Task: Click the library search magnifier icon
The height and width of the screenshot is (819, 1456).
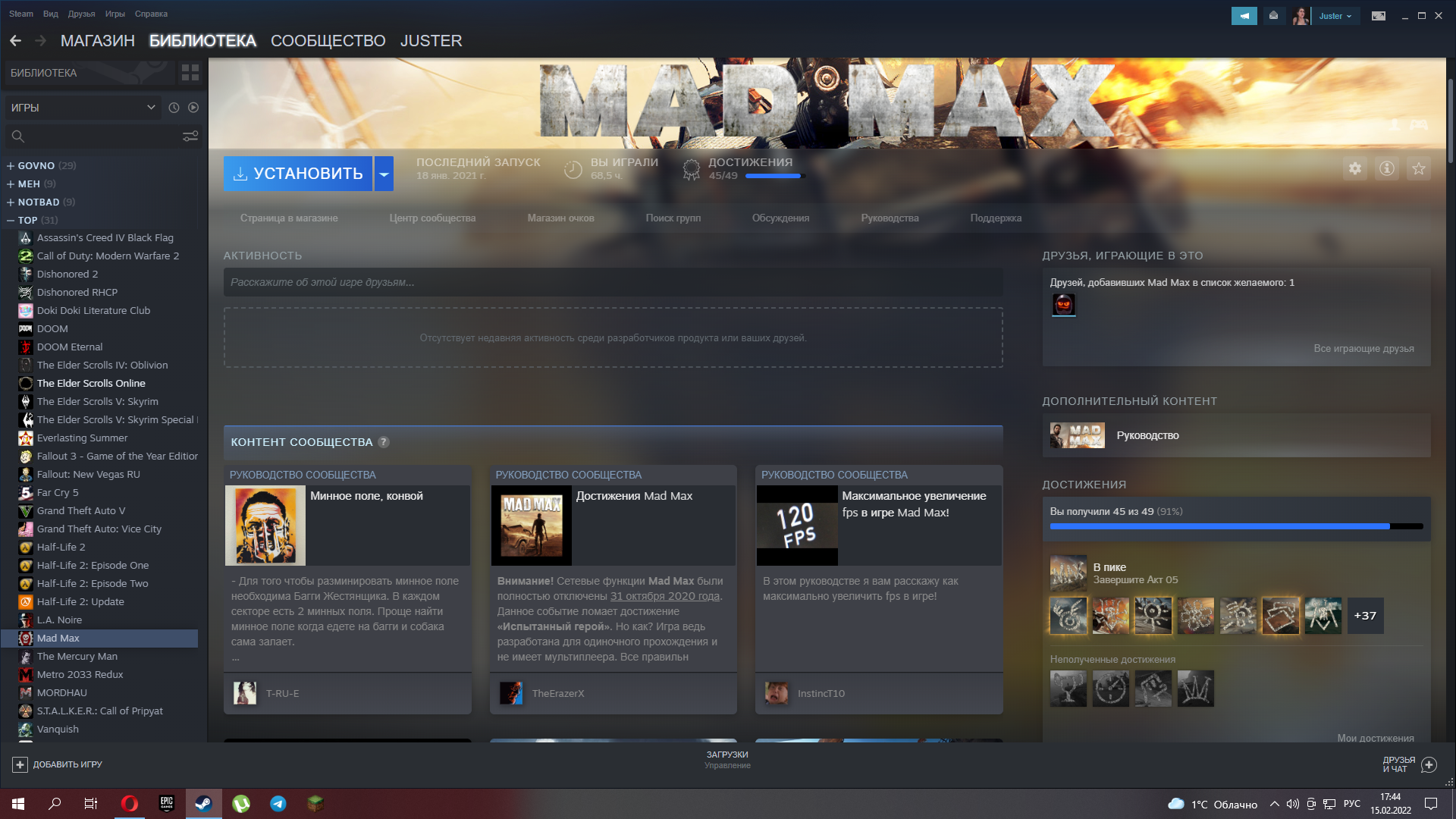Action: tap(18, 136)
